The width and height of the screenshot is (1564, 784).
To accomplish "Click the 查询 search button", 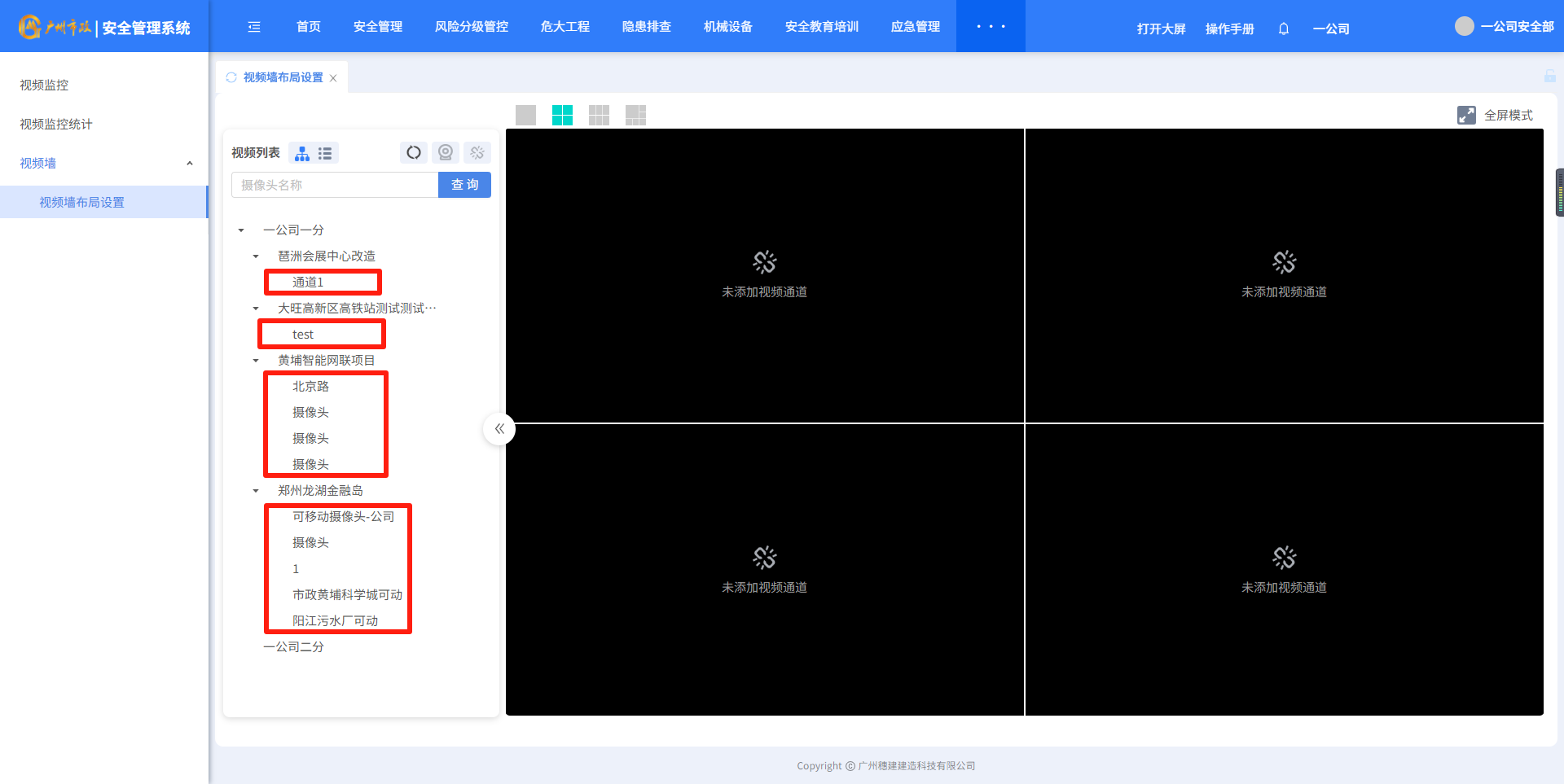I will [x=464, y=185].
